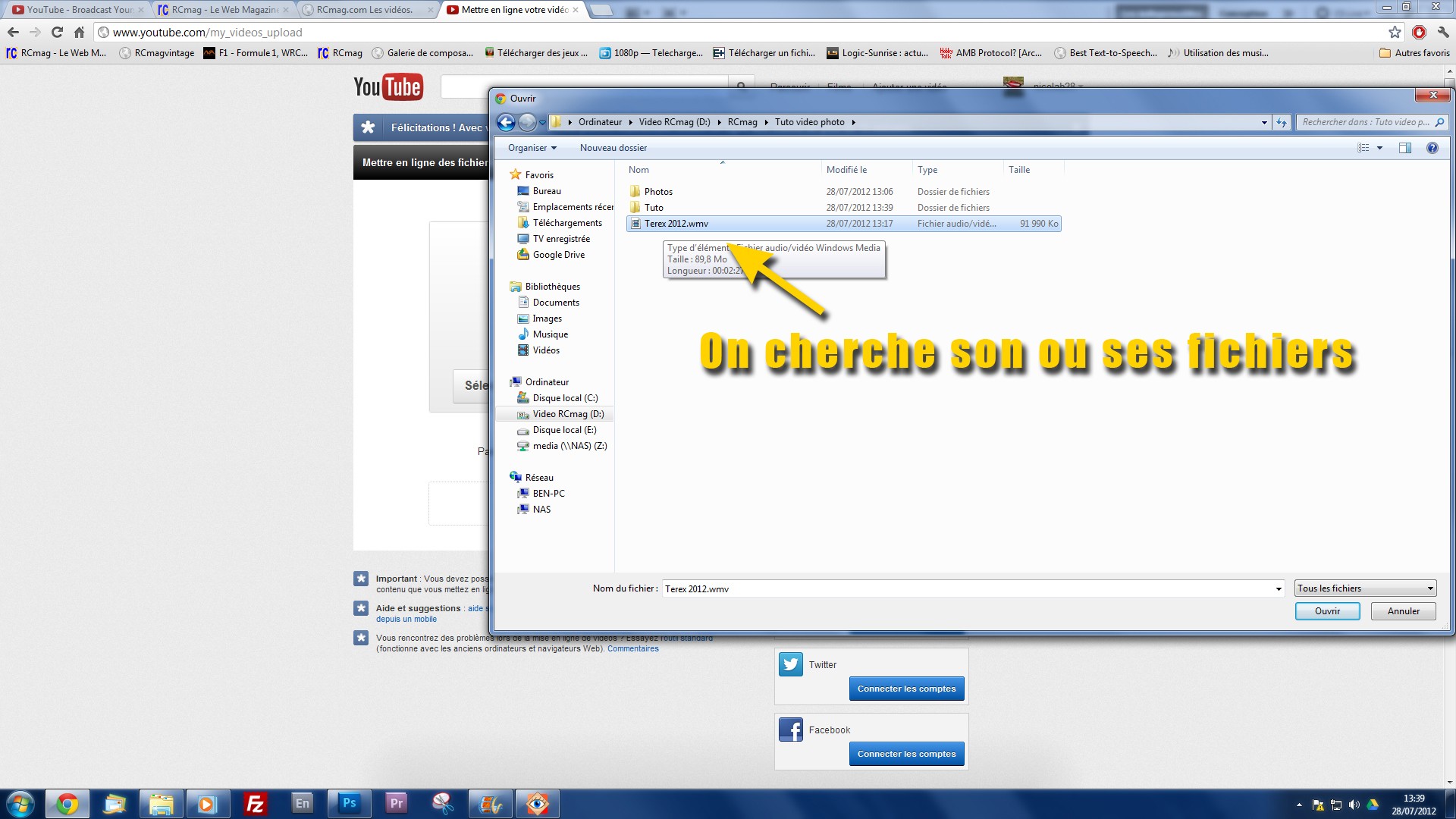Click Ordinateur in breadcrumb path
Viewport: 1456px width, 819px height.
coord(600,122)
